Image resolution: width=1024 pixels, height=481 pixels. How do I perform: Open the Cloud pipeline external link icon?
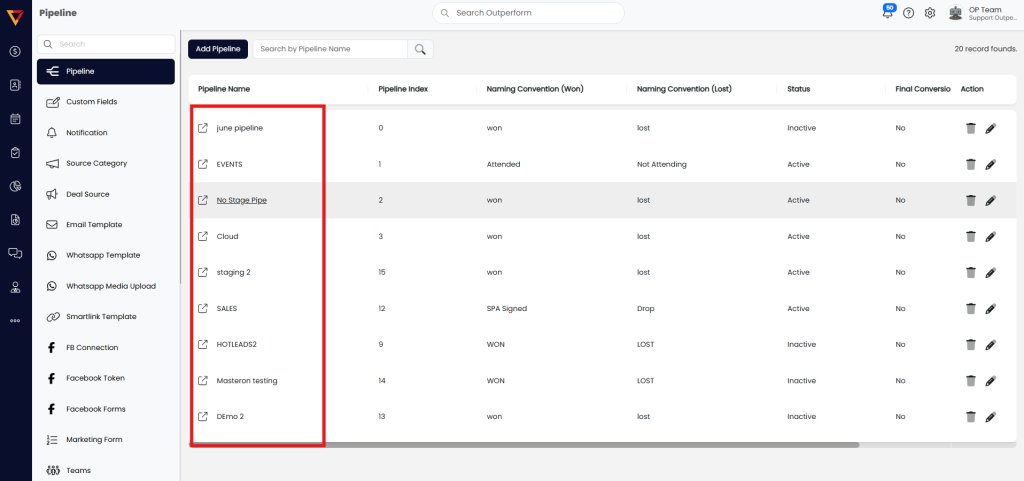click(203, 236)
